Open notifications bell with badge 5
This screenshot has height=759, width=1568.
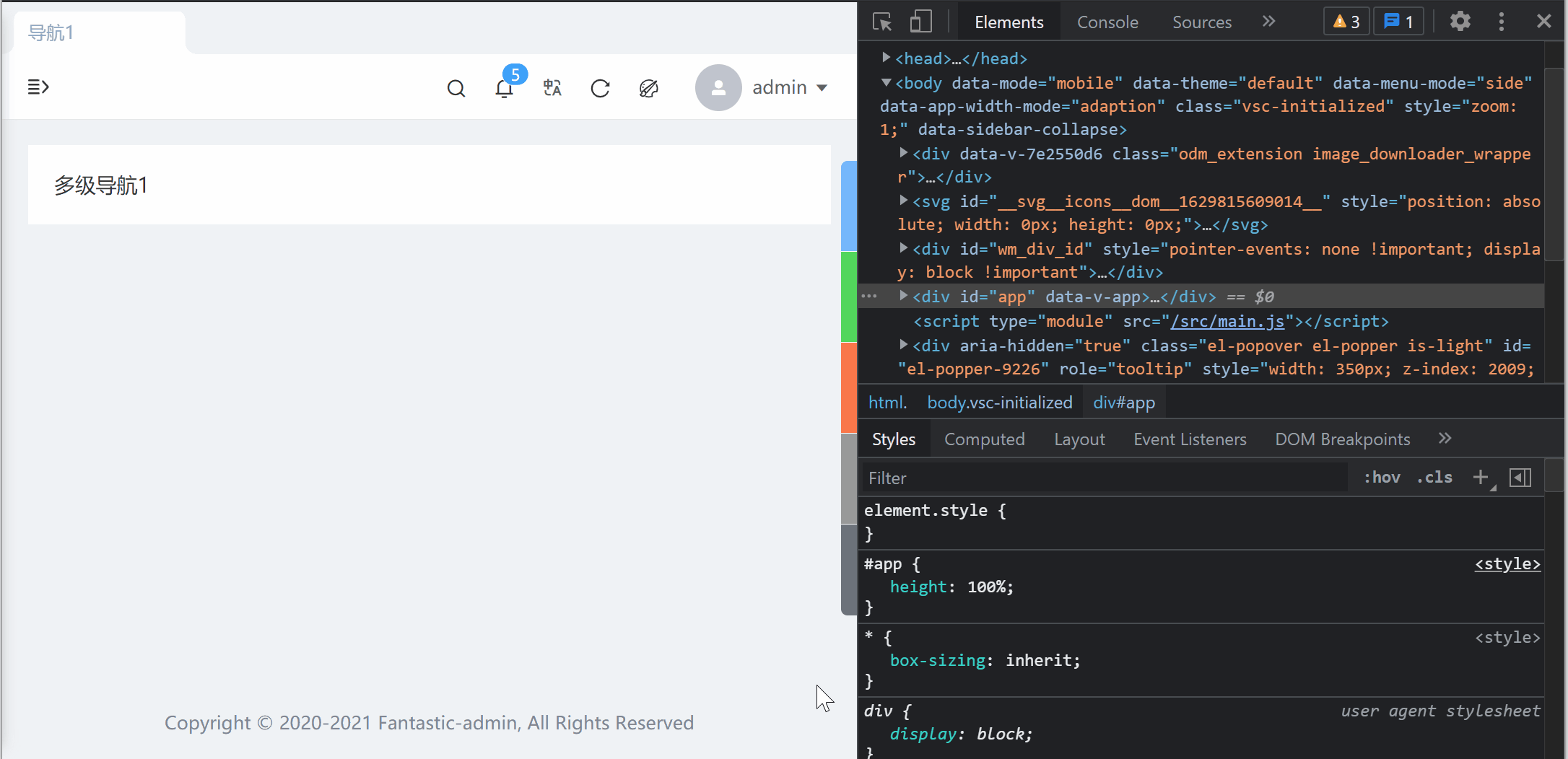point(505,88)
